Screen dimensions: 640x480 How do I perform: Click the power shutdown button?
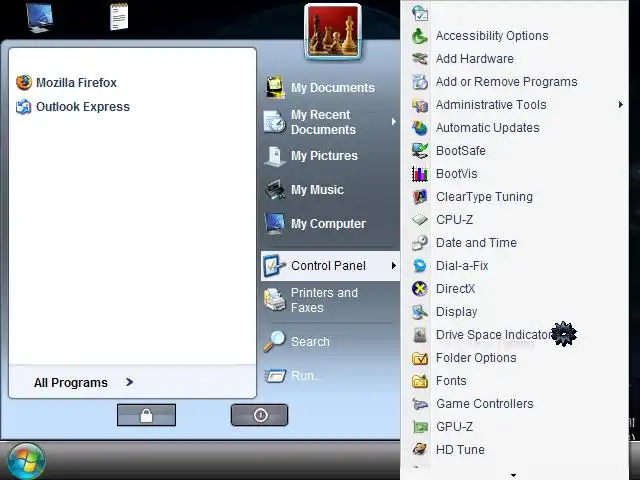tap(260, 415)
